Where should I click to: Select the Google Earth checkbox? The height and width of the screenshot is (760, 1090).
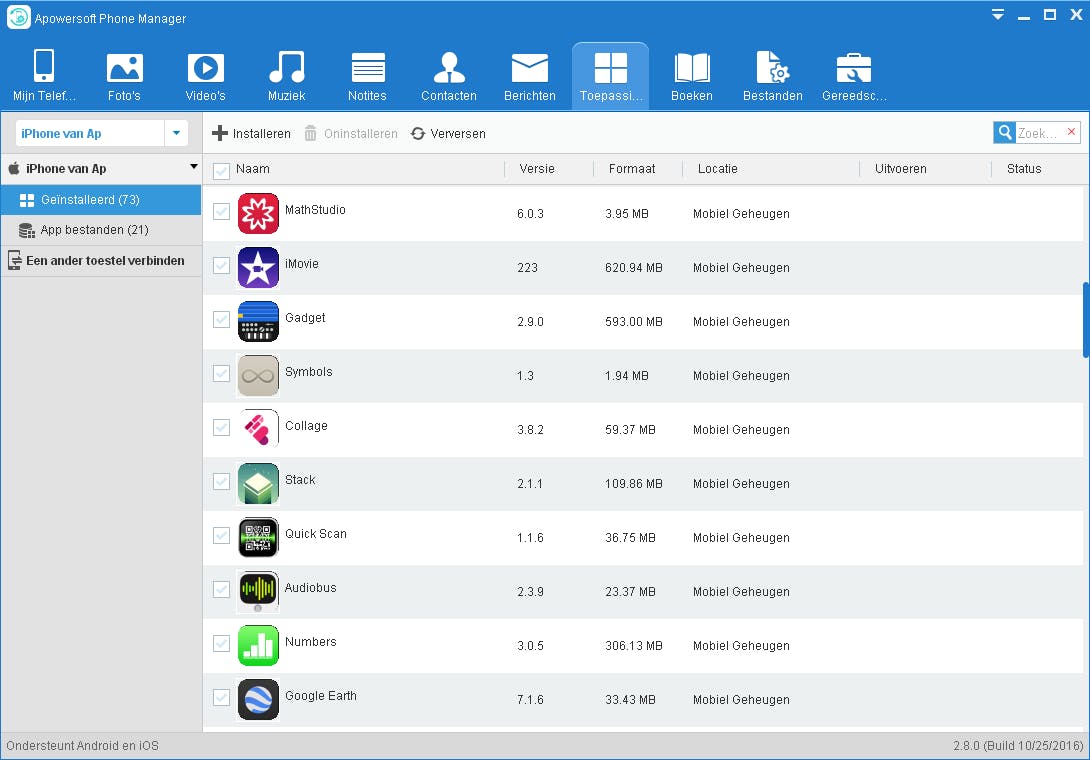tap(221, 698)
